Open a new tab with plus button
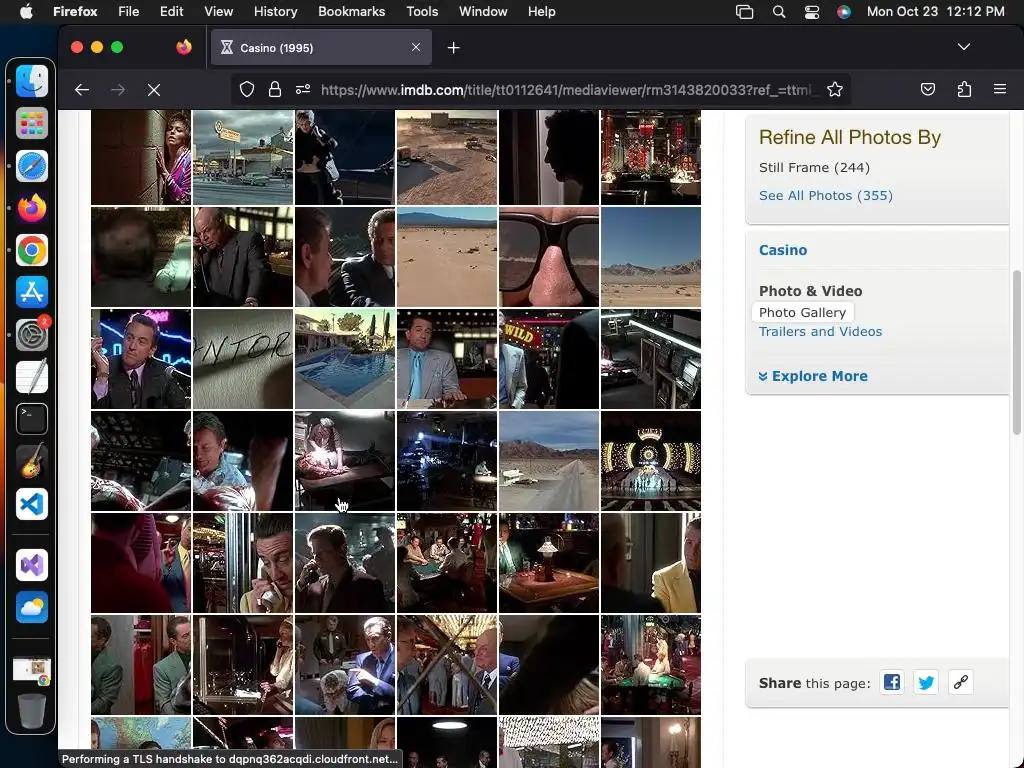Viewport: 1024px width, 768px height. click(454, 48)
